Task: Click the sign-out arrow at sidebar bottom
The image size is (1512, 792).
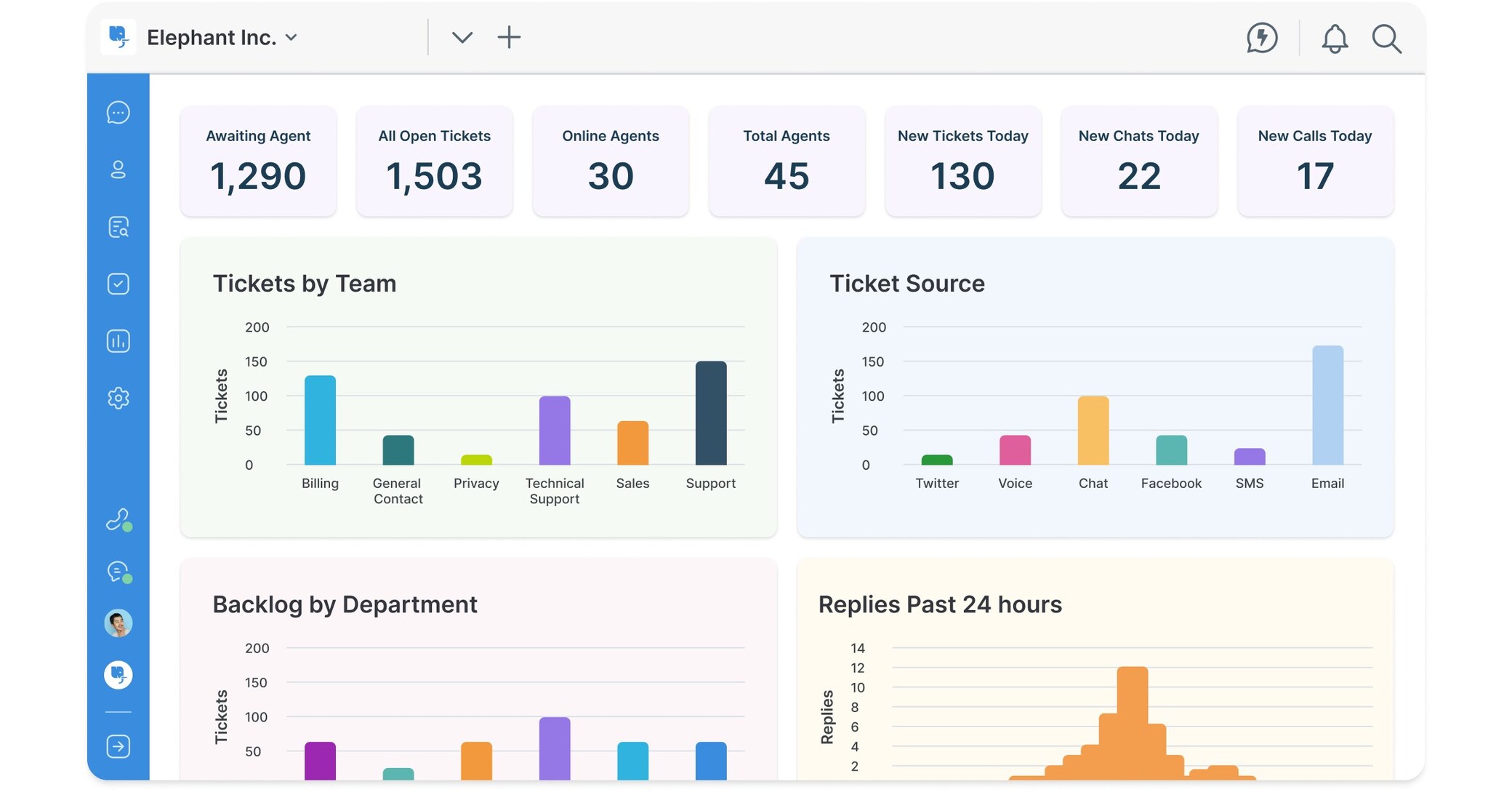Action: (x=118, y=746)
